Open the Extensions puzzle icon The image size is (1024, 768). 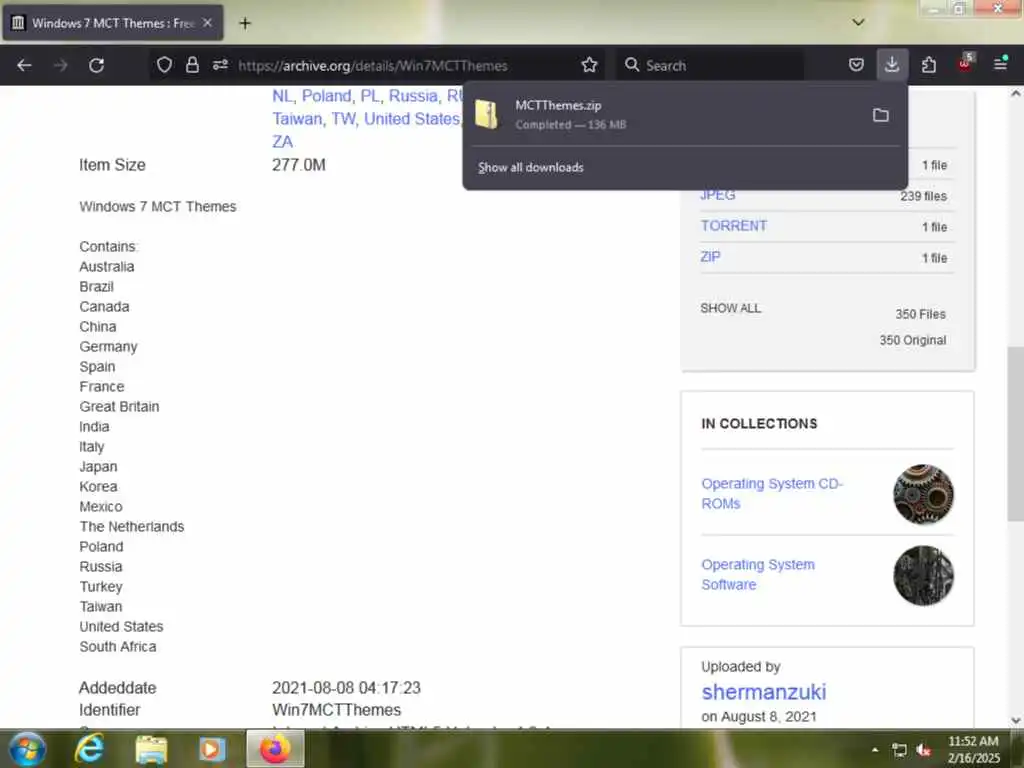(929, 65)
